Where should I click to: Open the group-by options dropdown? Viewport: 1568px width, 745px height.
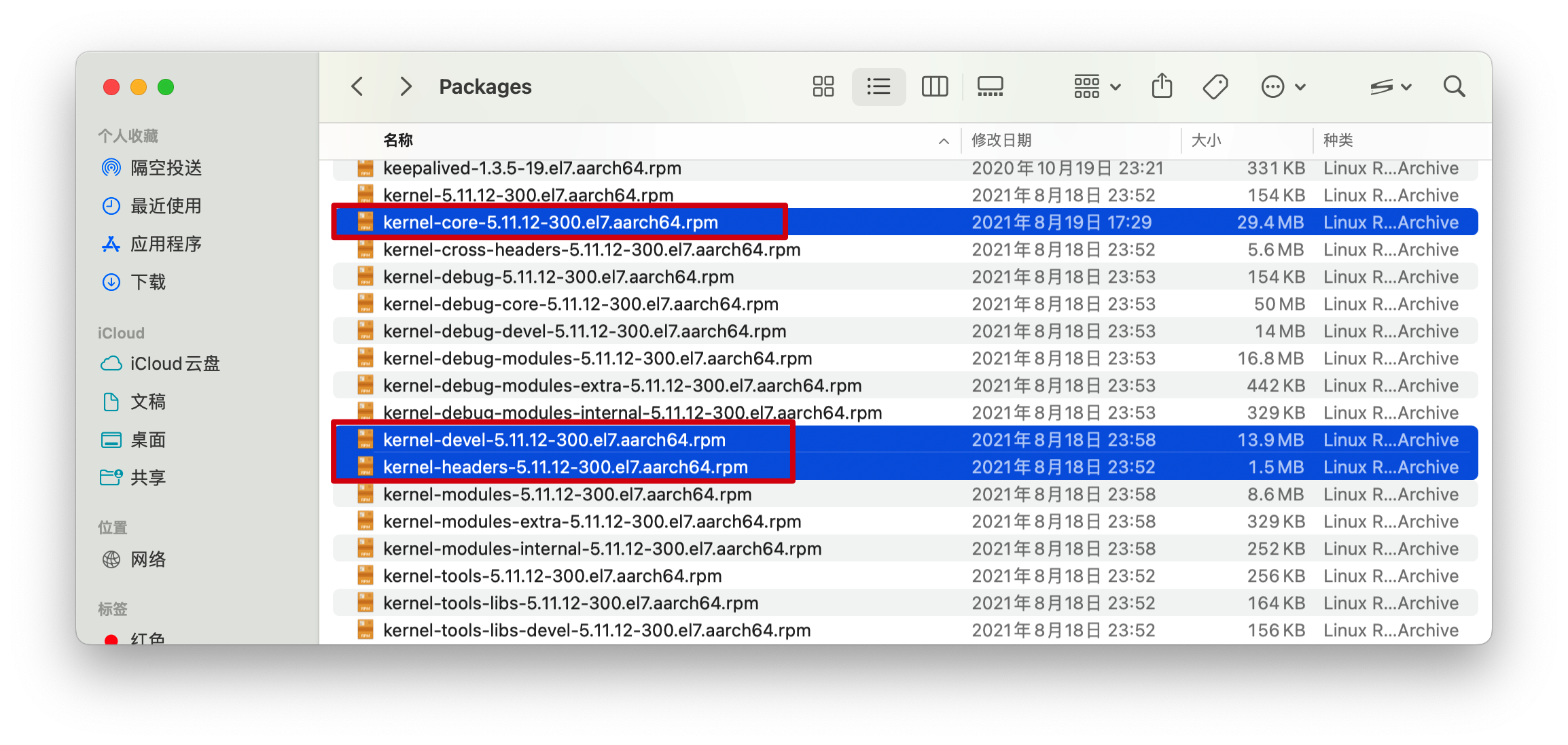click(x=1097, y=86)
